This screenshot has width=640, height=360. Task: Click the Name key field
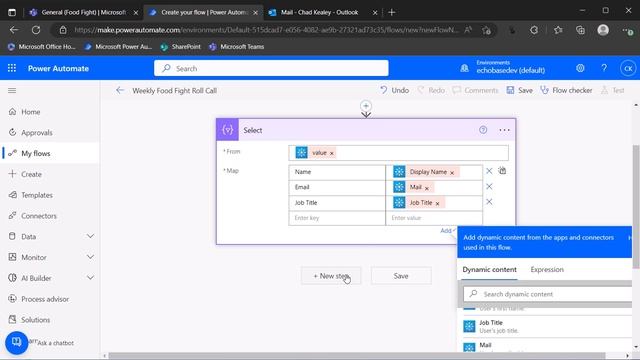pyautogui.click(x=337, y=172)
